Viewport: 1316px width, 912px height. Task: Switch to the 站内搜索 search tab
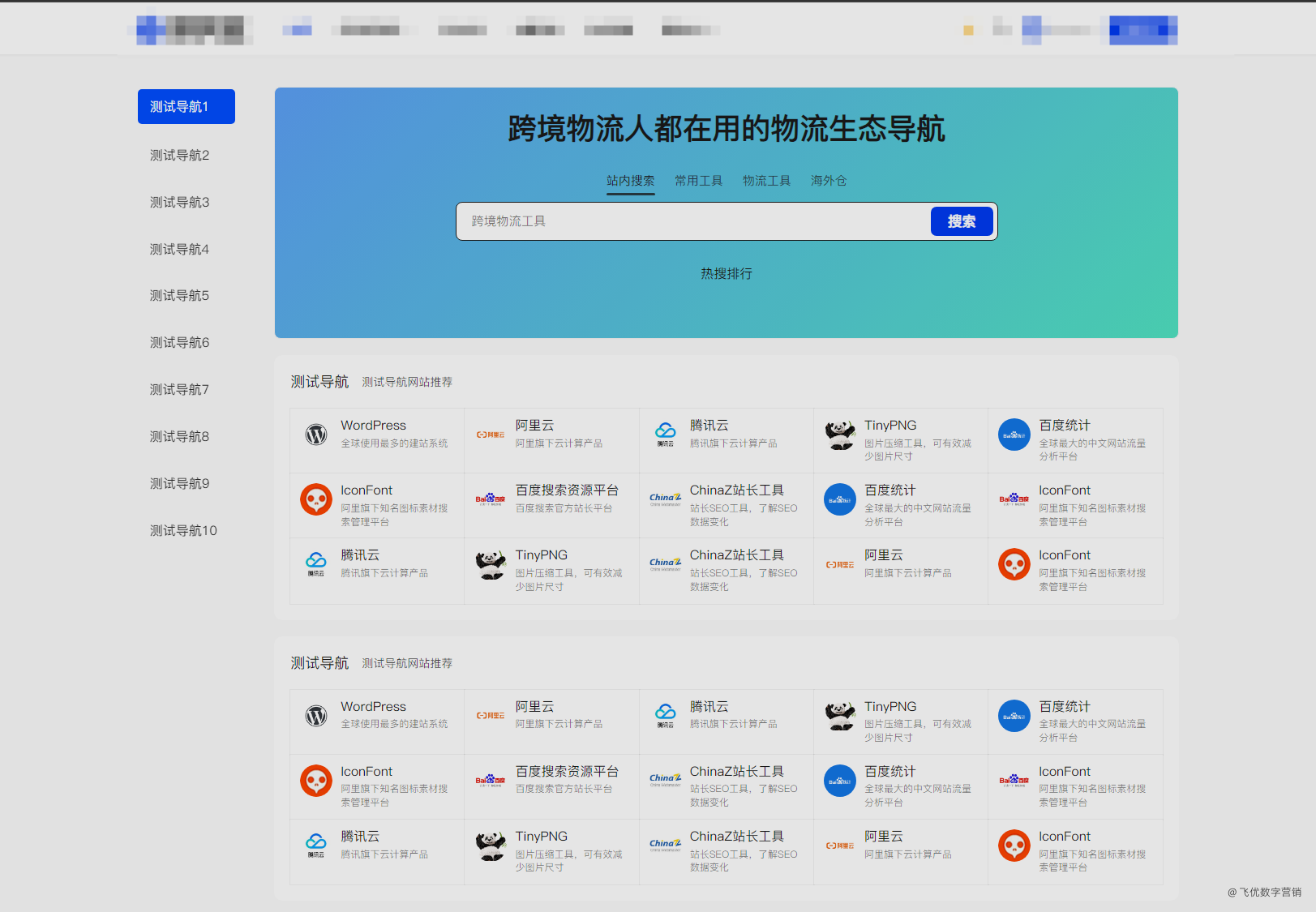pos(631,181)
